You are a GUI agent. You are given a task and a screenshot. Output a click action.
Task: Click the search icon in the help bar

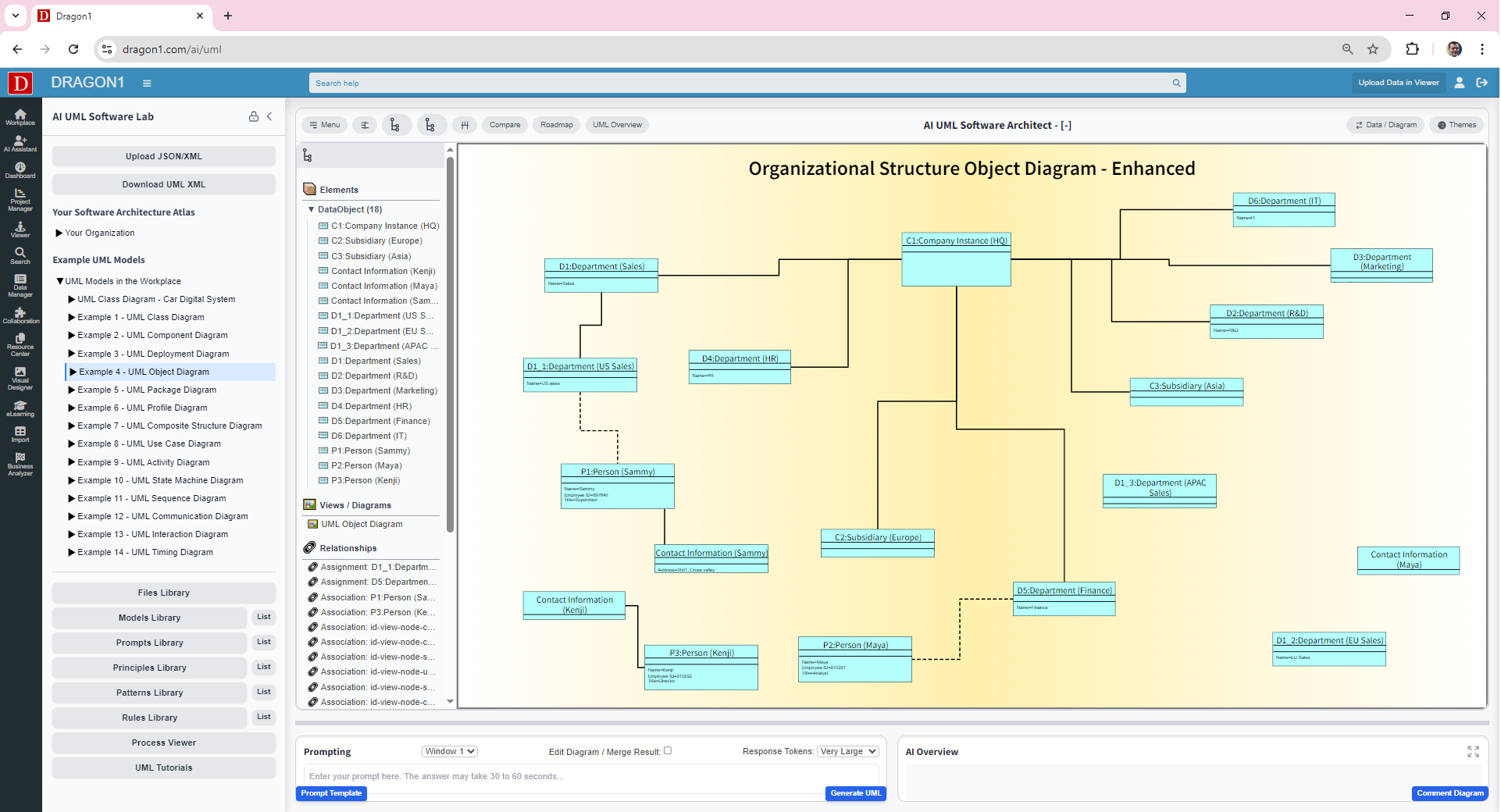1176,83
